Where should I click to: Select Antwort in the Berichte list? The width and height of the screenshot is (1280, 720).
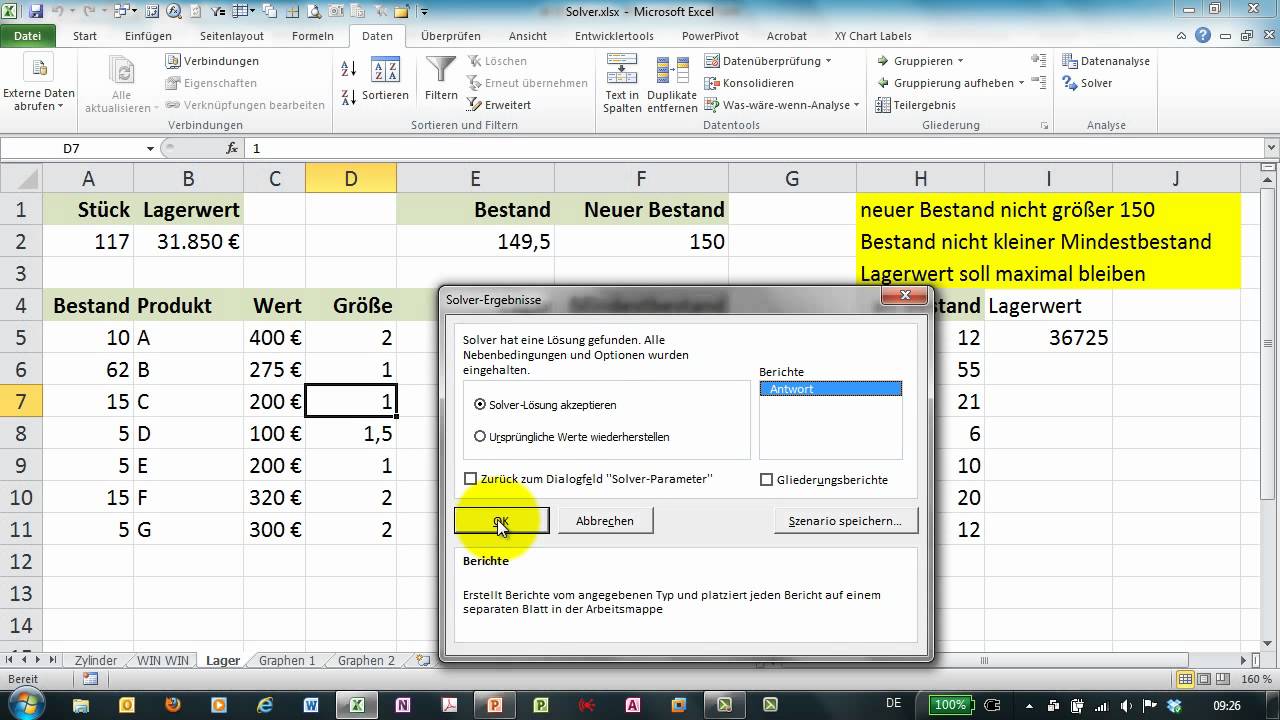tap(831, 389)
